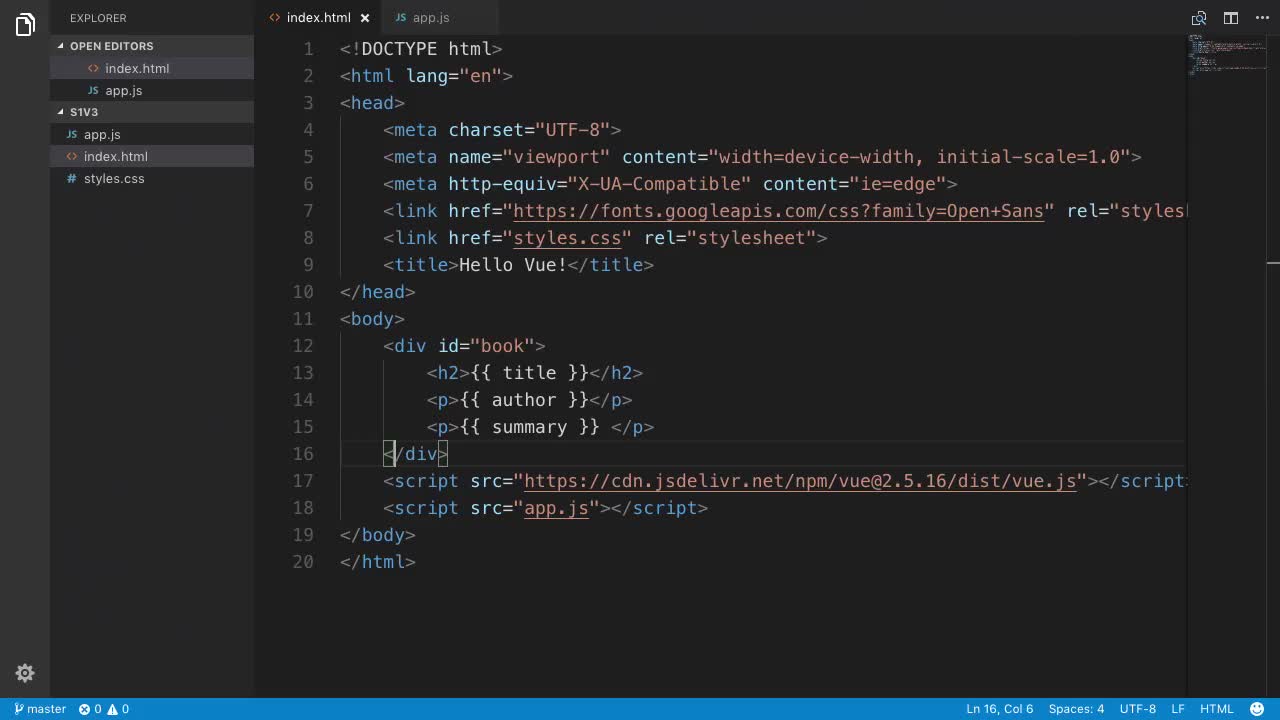Switch to the app.js editor tab

[429, 17]
